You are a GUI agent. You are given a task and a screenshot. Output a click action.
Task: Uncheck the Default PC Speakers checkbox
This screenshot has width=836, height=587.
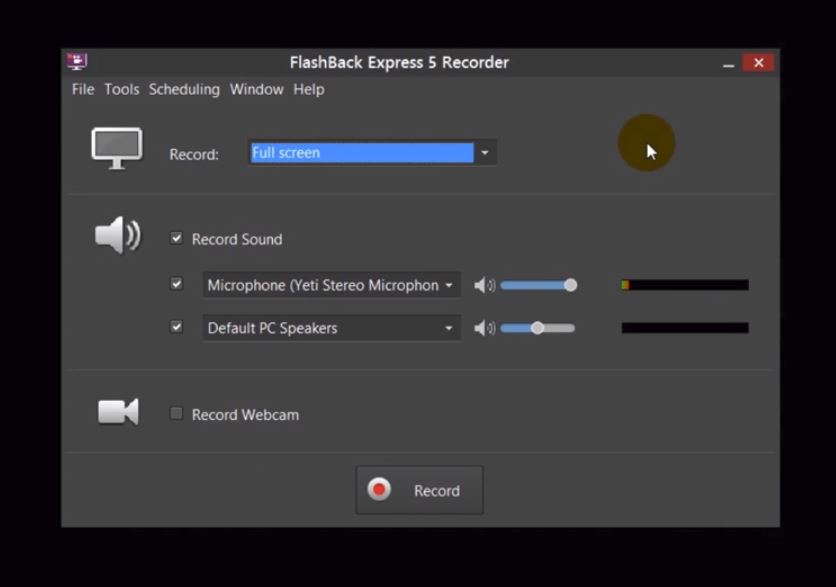(x=176, y=326)
